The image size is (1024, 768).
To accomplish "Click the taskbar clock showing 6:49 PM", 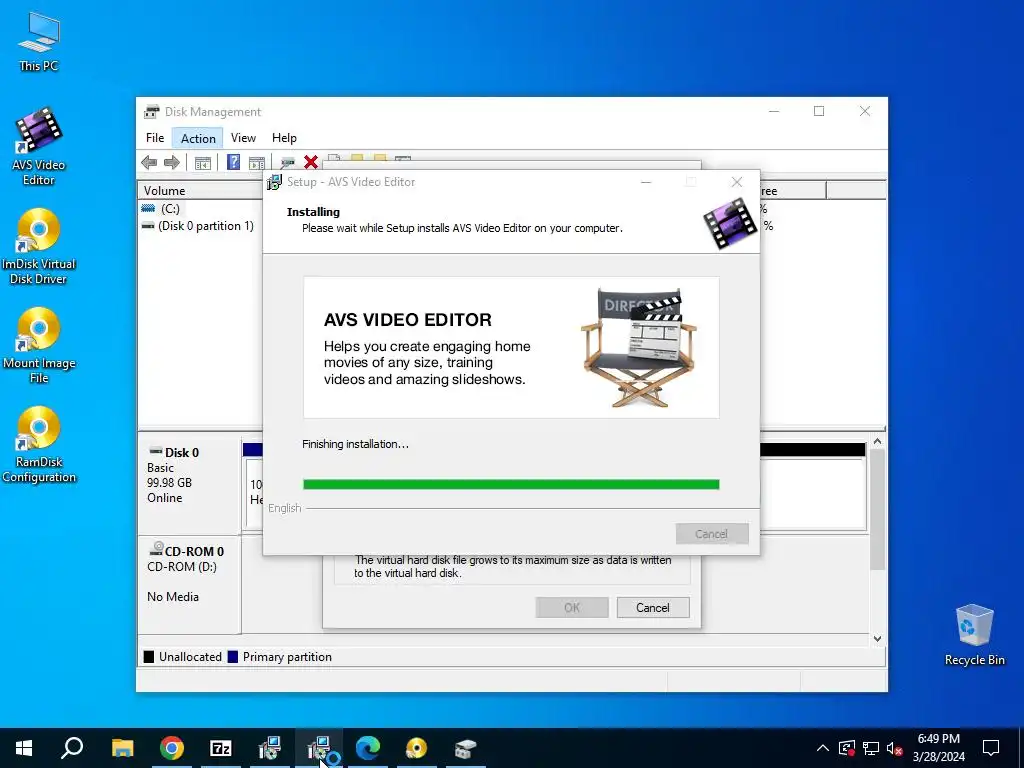I will coord(938,748).
